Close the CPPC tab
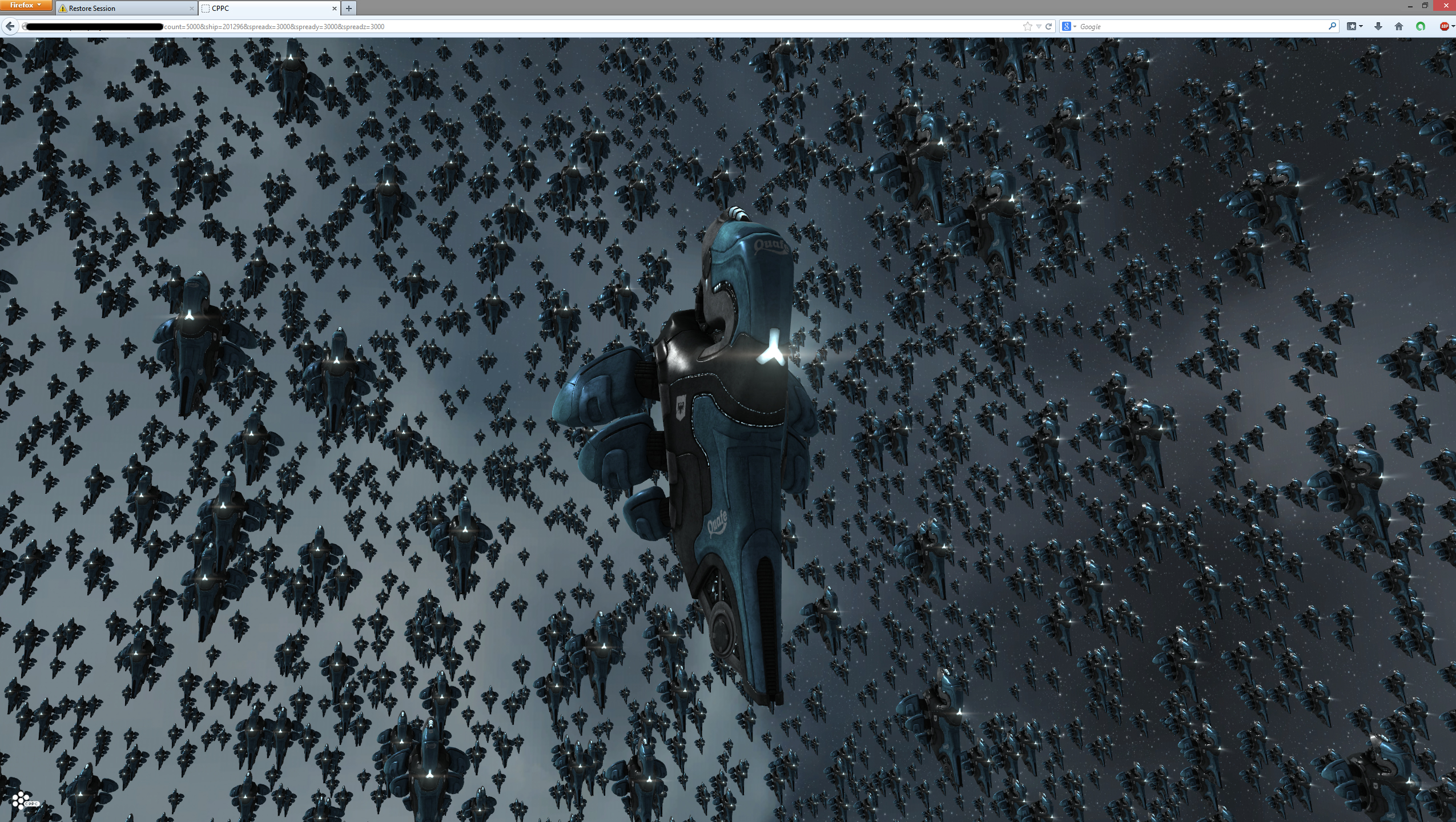This screenshot has width=1456, height=822. (x=335, y=9)
